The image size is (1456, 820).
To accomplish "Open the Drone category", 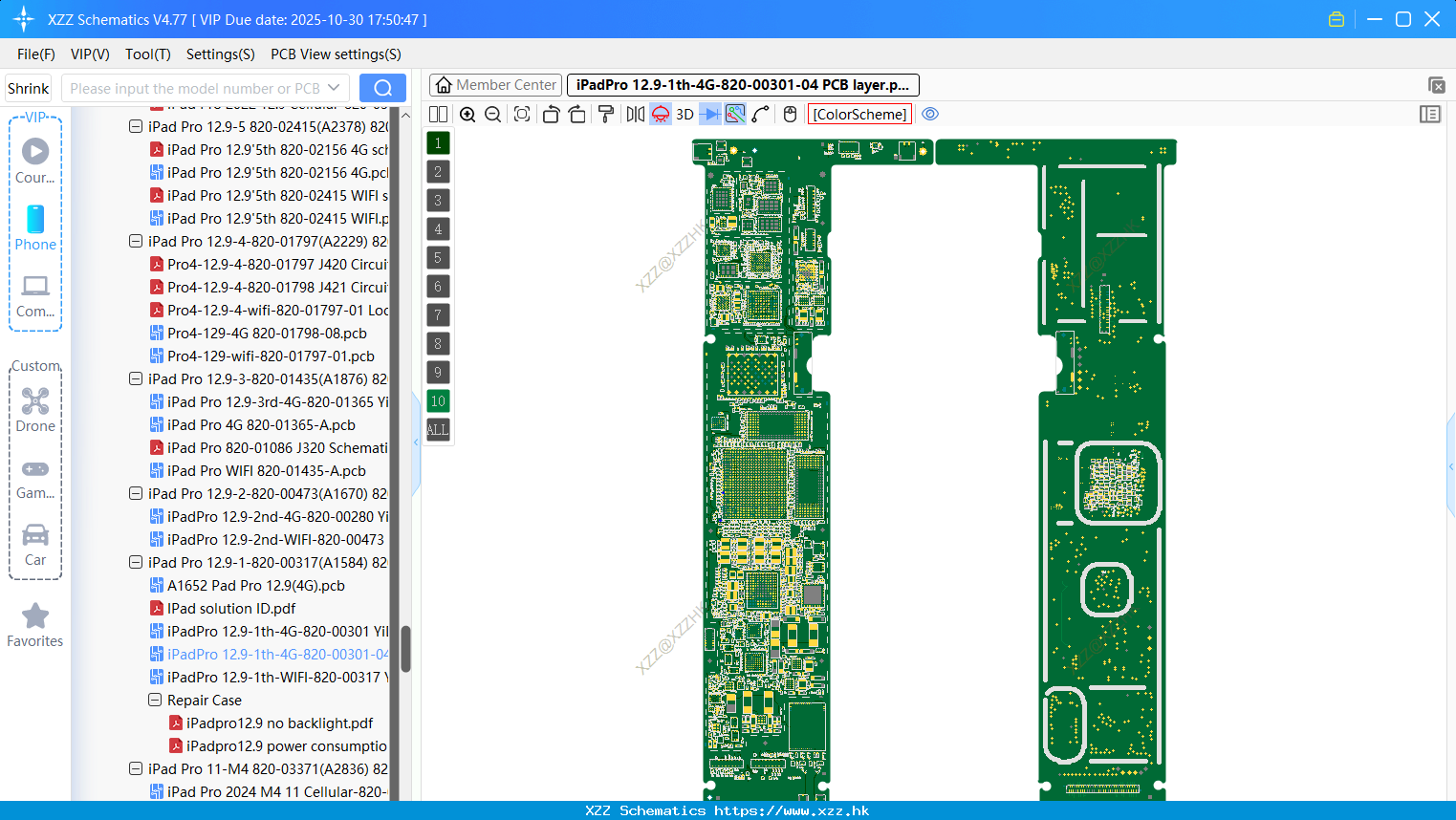I will click(x=35, y=411).
